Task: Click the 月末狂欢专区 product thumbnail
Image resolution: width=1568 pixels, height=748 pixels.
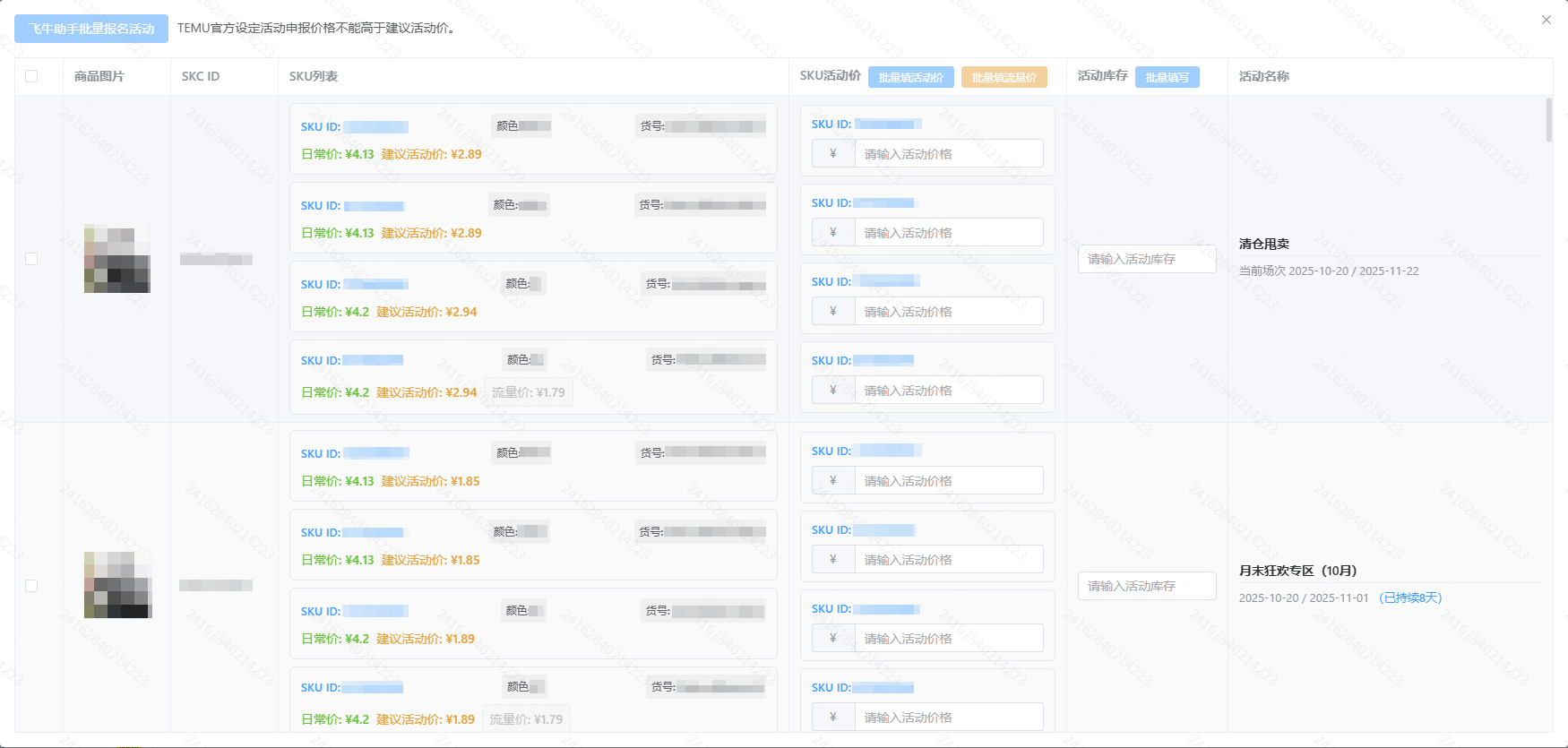Action: tap(117, 585)
